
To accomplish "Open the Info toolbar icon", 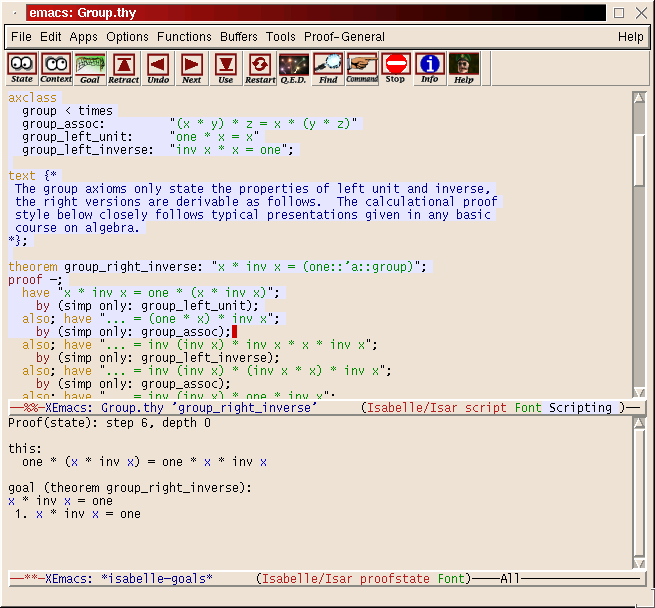I will point(429,68).
